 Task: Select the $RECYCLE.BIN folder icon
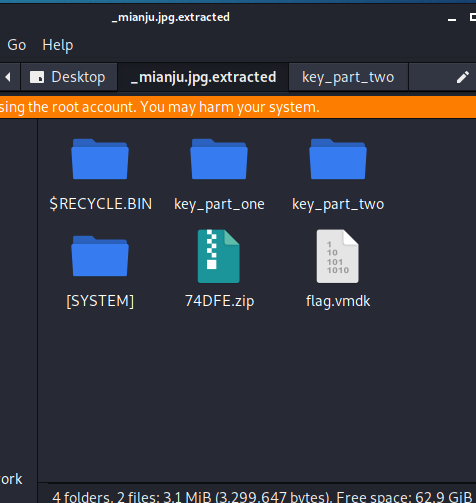coord(100,159)
